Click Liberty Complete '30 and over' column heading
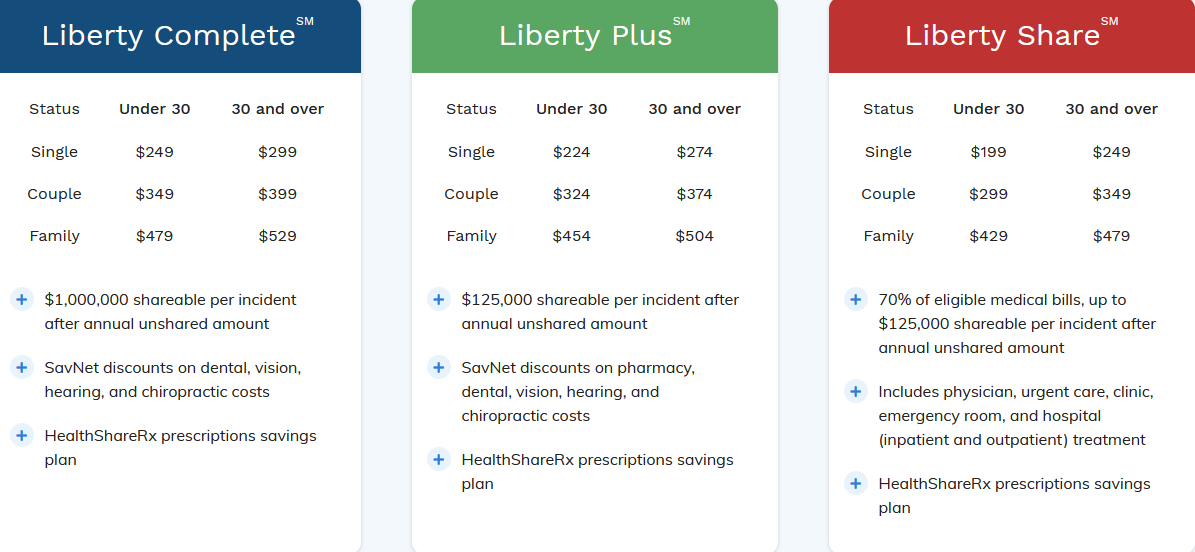Screen dimensions: 1195x552 pyautogui.click(x=277, y=109)
